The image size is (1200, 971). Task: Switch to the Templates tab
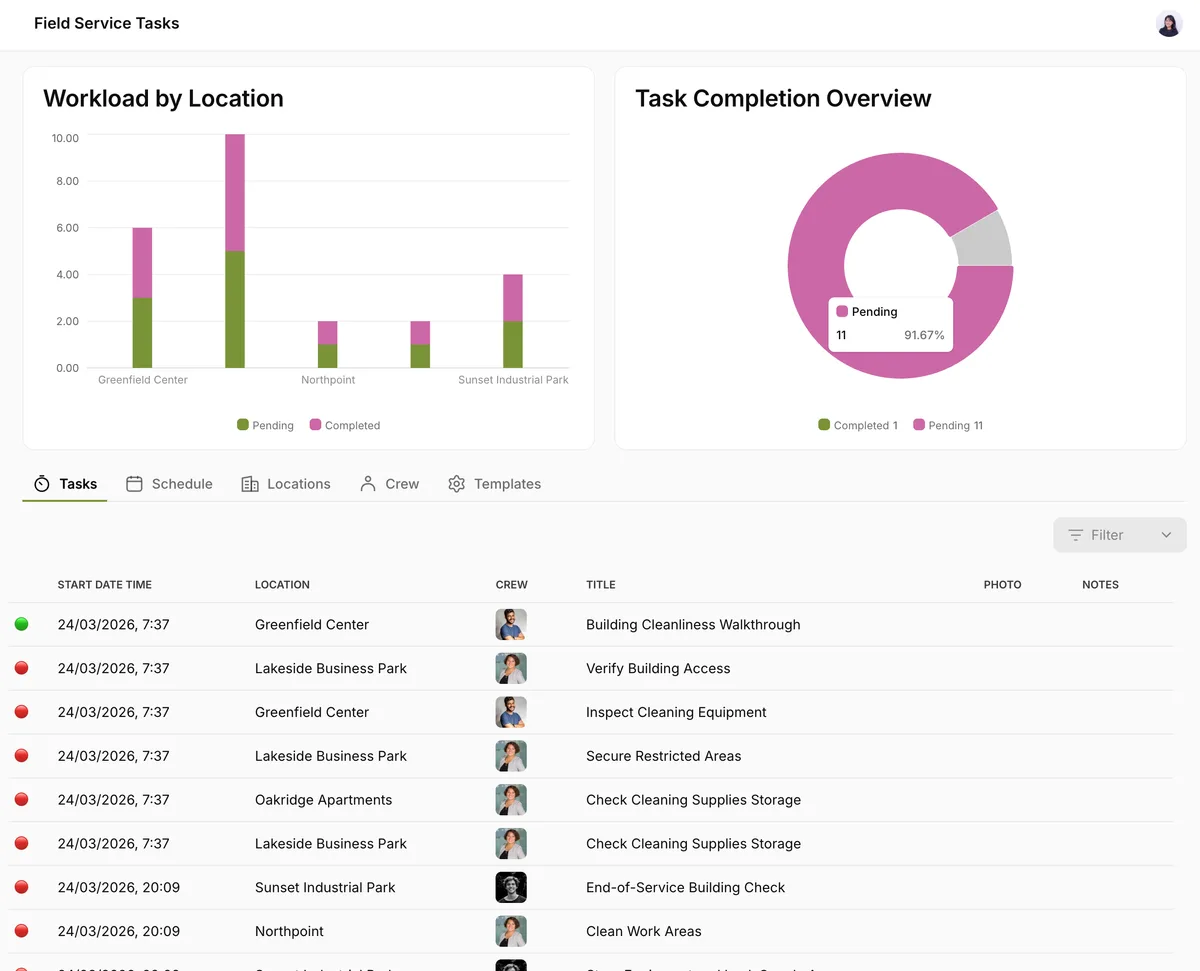tap(494, 484)
